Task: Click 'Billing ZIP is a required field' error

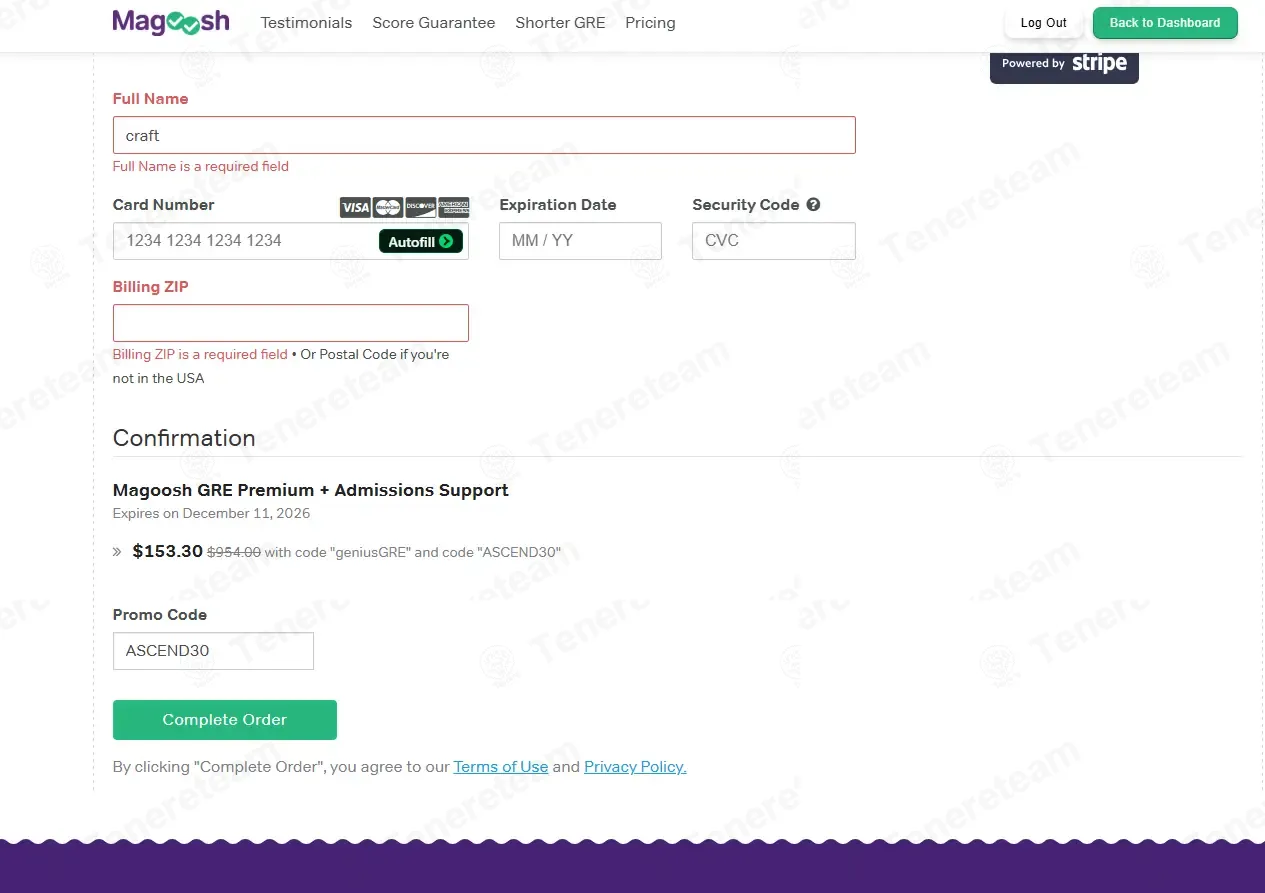Action: point(200,355)
